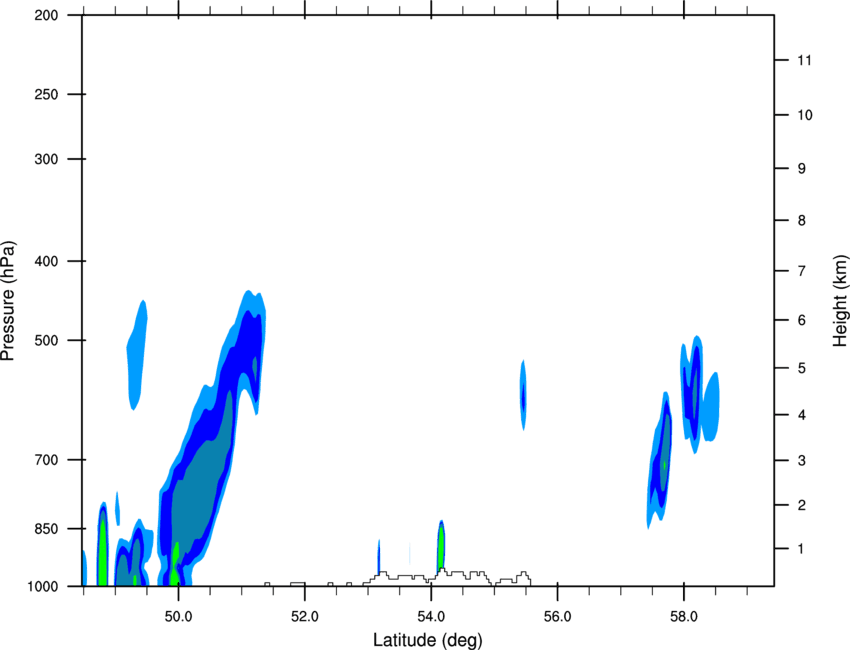
Task: Click height tick label 3
Action: tap(802, 461)
